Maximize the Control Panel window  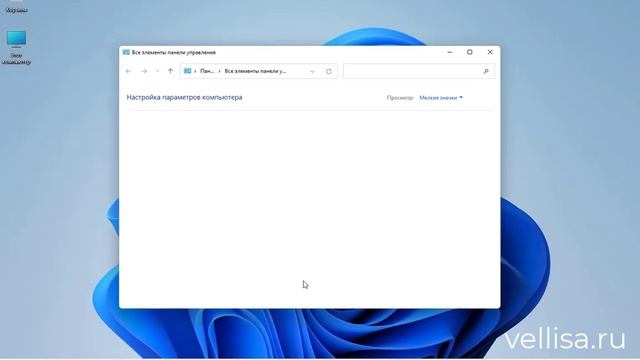[470, 52]
